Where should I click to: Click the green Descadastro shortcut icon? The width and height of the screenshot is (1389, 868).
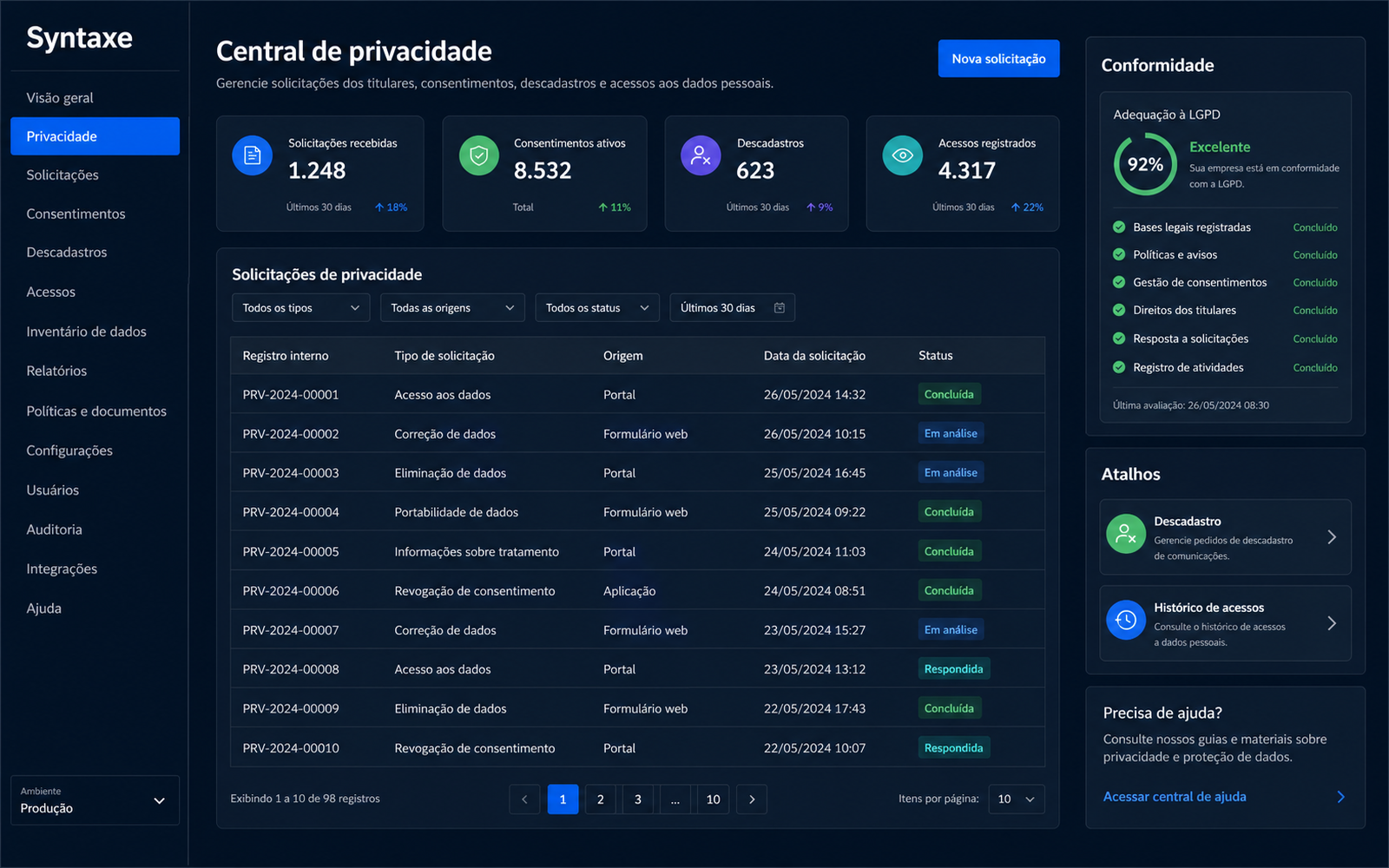[1126, 534]
